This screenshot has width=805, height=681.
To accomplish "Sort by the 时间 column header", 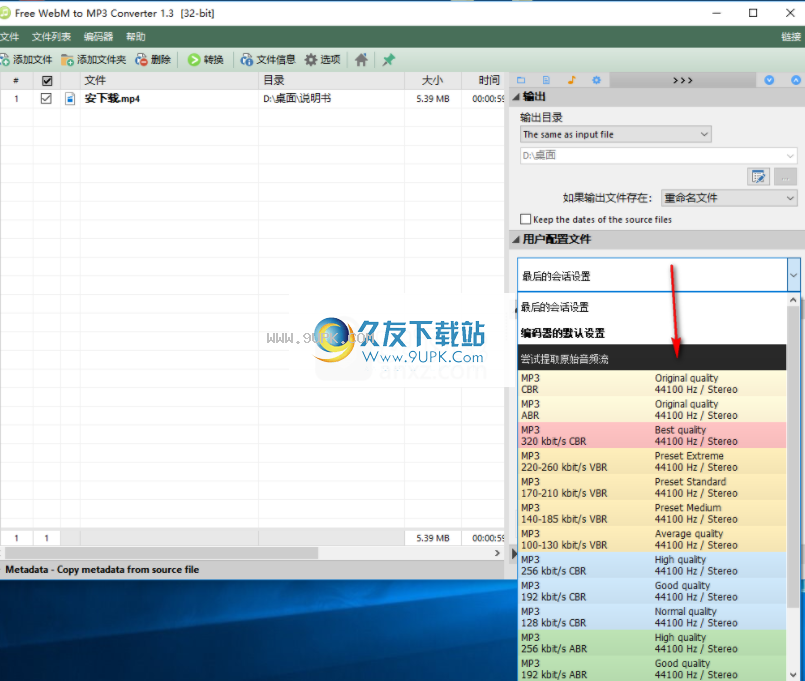I will click(x=483, y=81).
